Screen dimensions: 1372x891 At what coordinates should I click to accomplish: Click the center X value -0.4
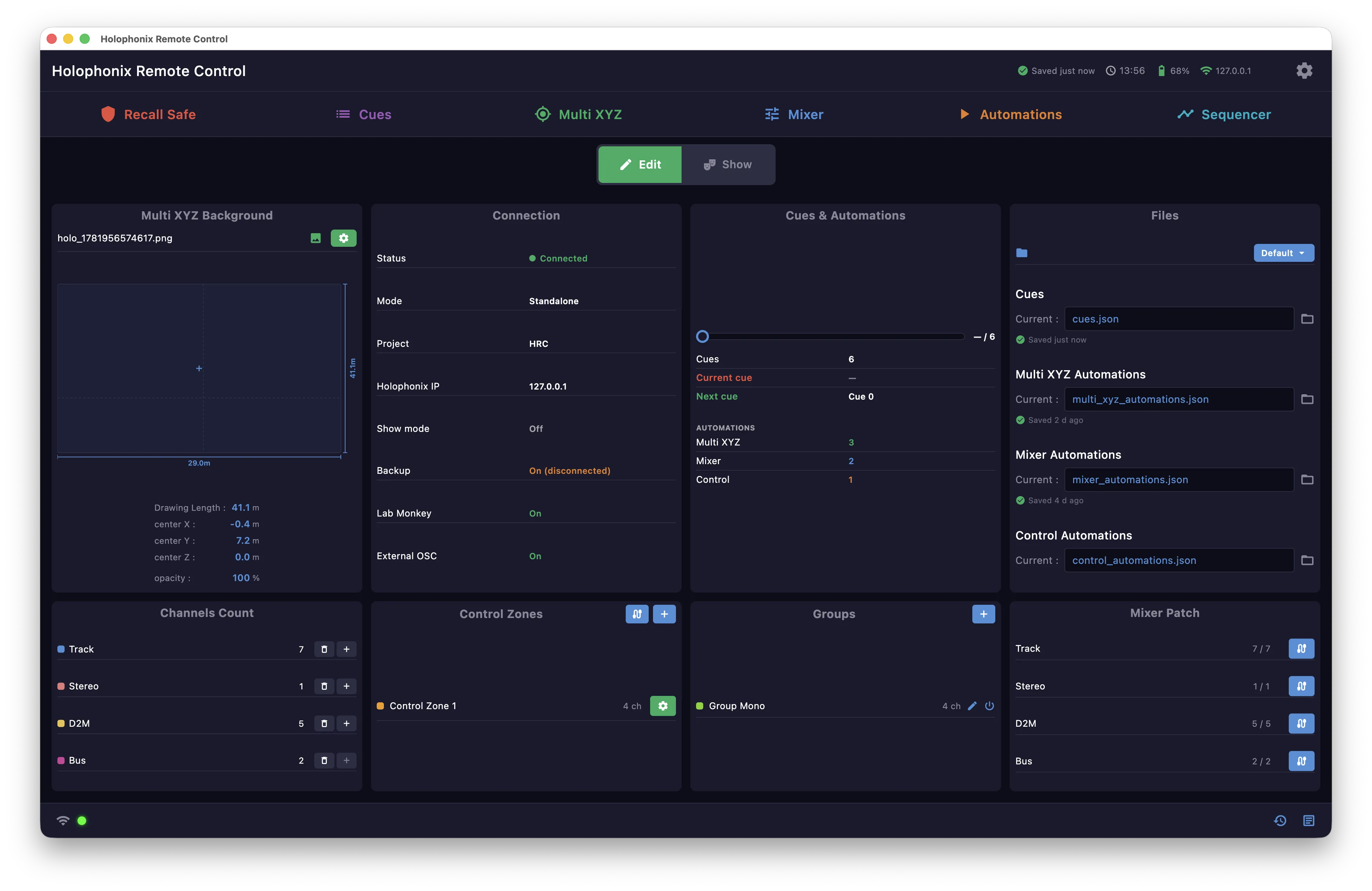point(240,524)
